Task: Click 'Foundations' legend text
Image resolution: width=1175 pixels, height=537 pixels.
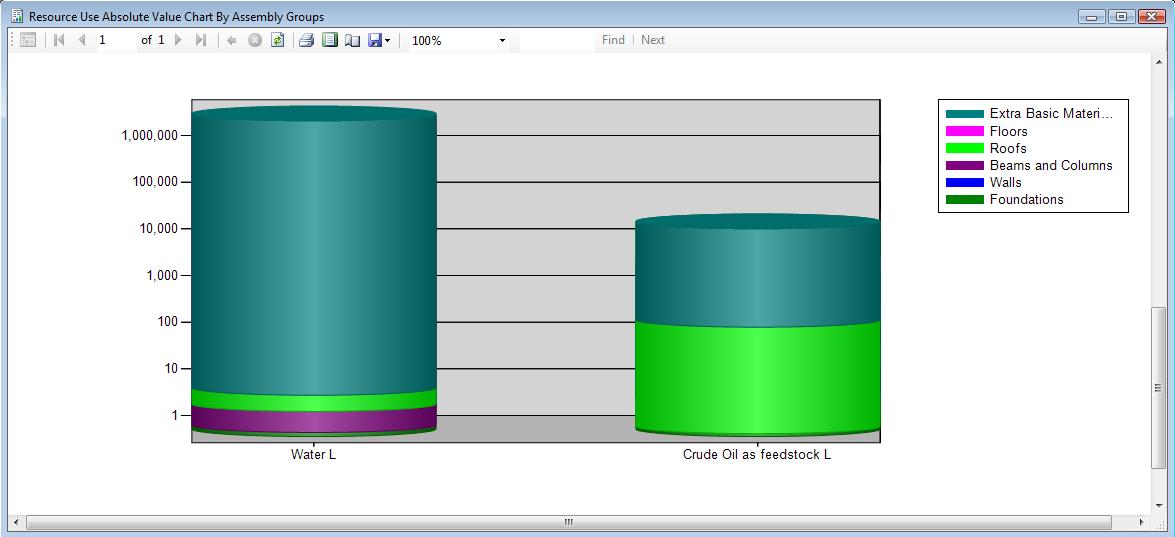Action: [1026, 200]
